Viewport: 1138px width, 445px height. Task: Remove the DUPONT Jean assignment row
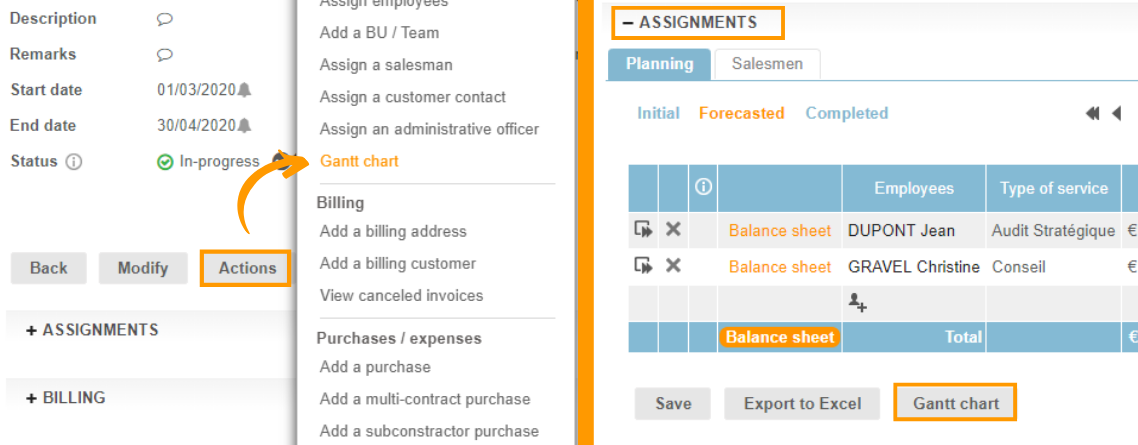(673, 230)
